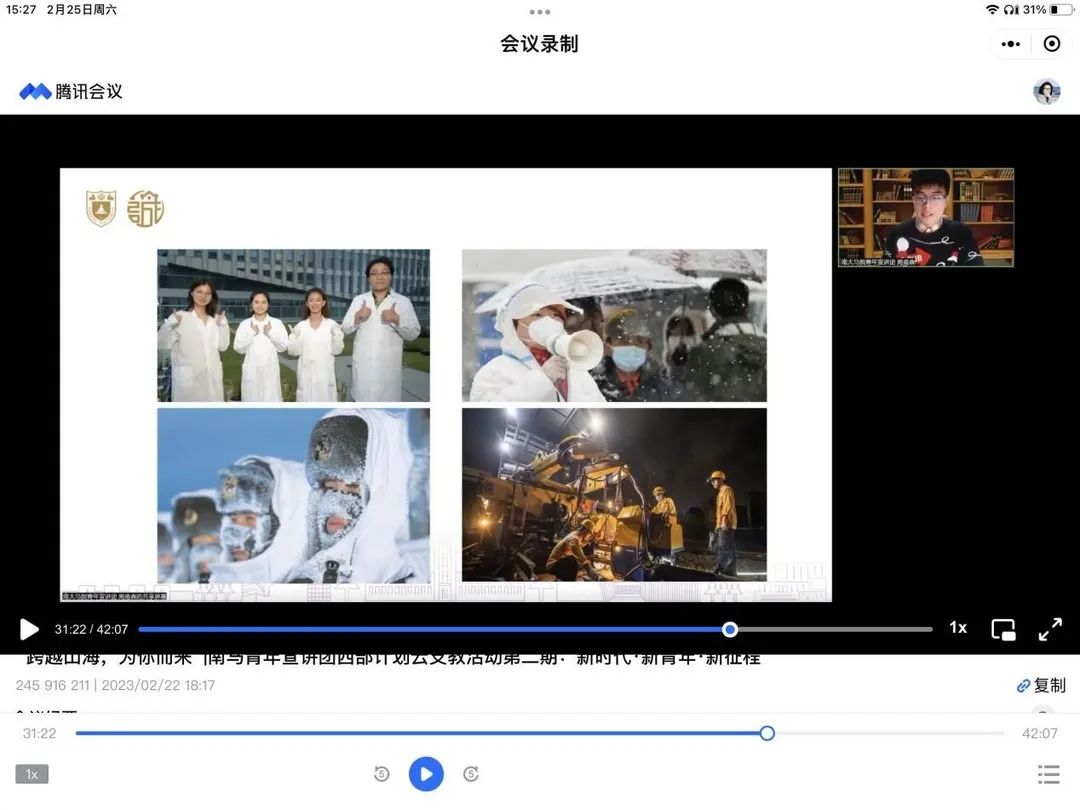Enable picture-in-picture mode
Viewport: 1080px width, 810px height.
[1003, 629]
